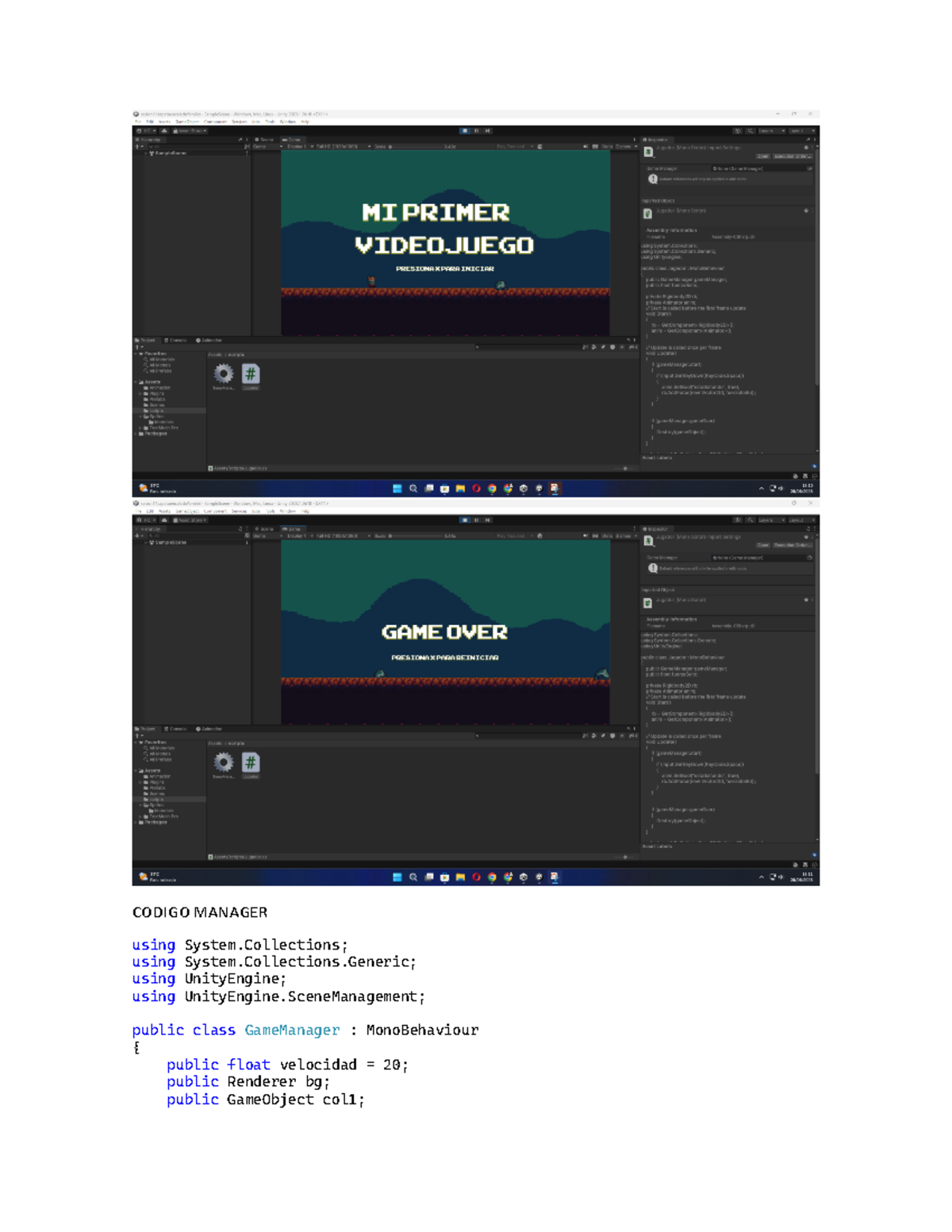Click the Play button in top Unity screenshot
Viewport: 952px width, 1232px height.
point(465,131)
